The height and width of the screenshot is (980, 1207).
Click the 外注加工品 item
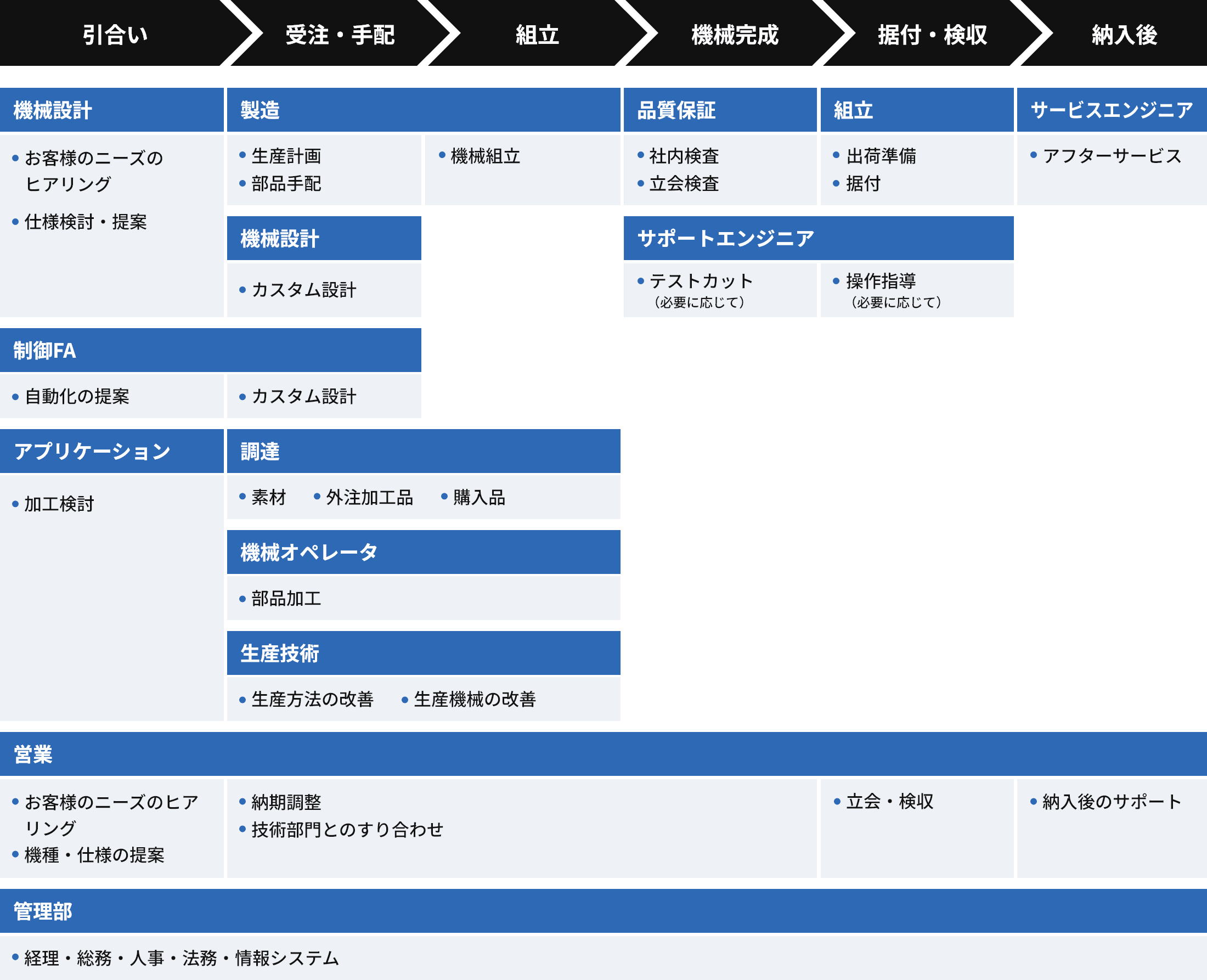pyautogui.click(x=369, y=497)
